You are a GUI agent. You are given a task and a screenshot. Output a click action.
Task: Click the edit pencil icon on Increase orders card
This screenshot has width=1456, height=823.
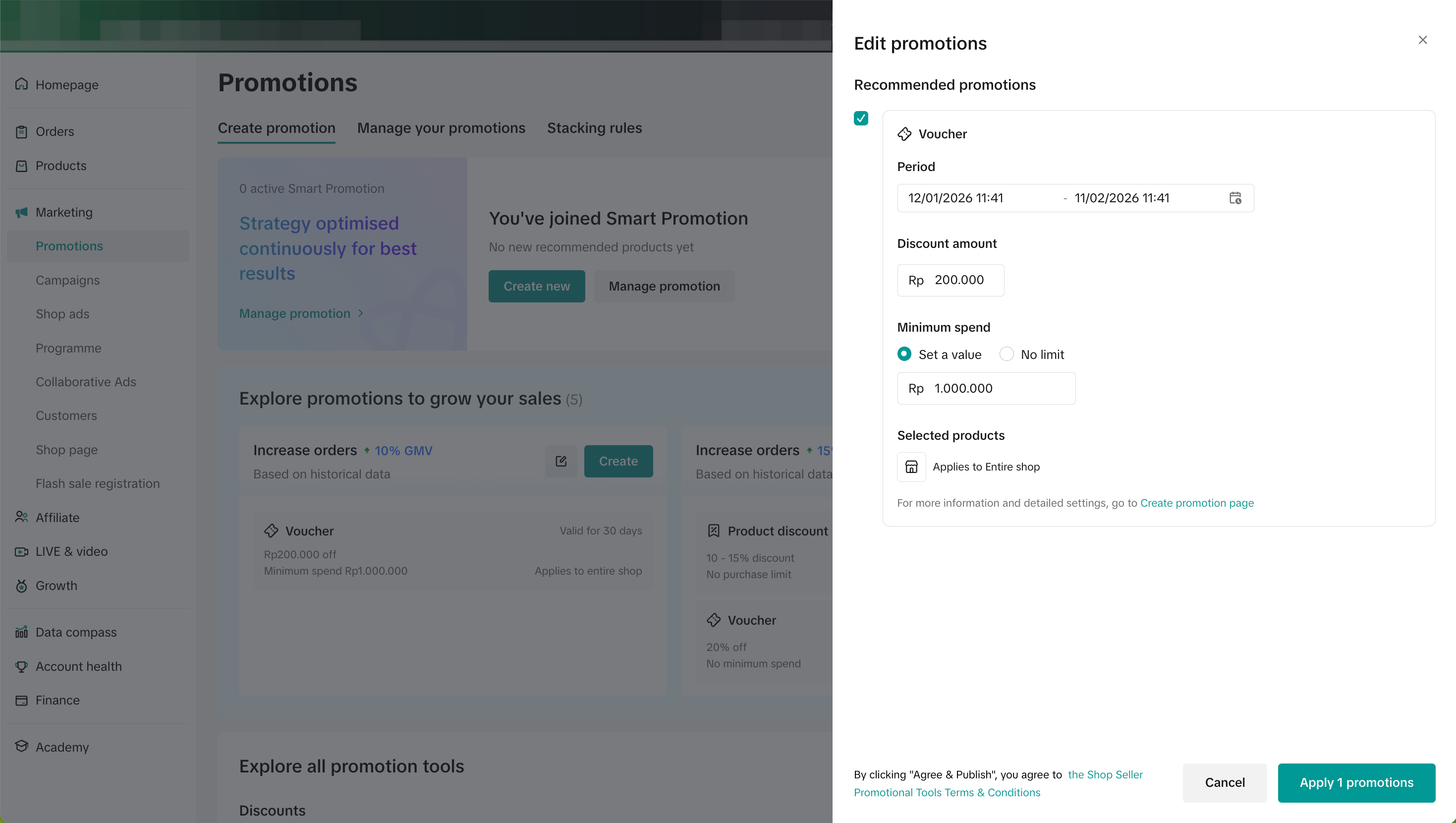560,461
